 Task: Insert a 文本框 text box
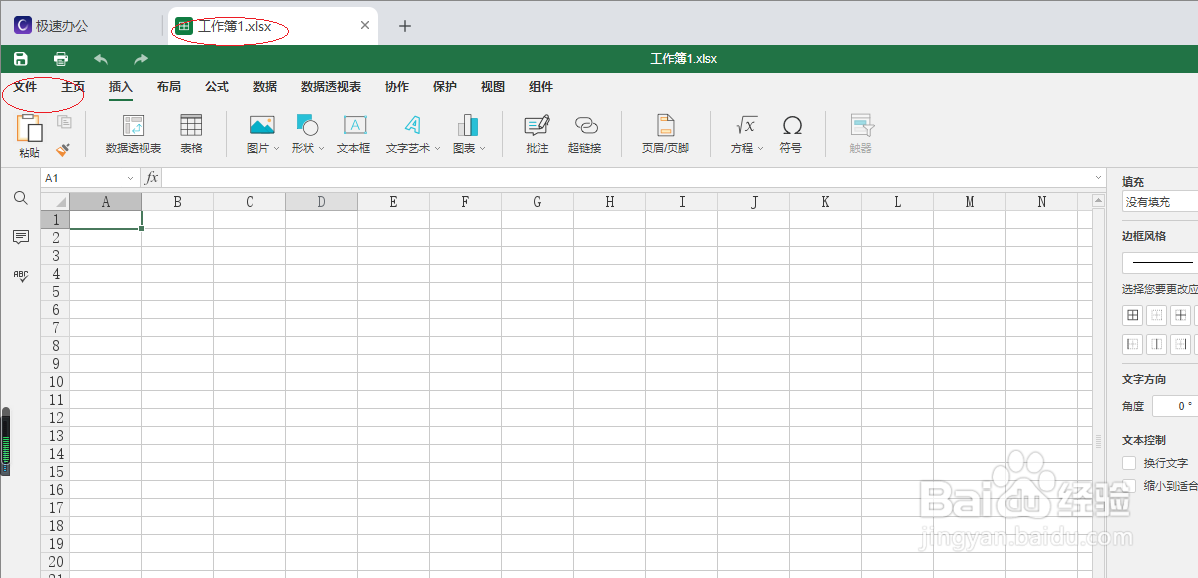[x=353, y=133]
